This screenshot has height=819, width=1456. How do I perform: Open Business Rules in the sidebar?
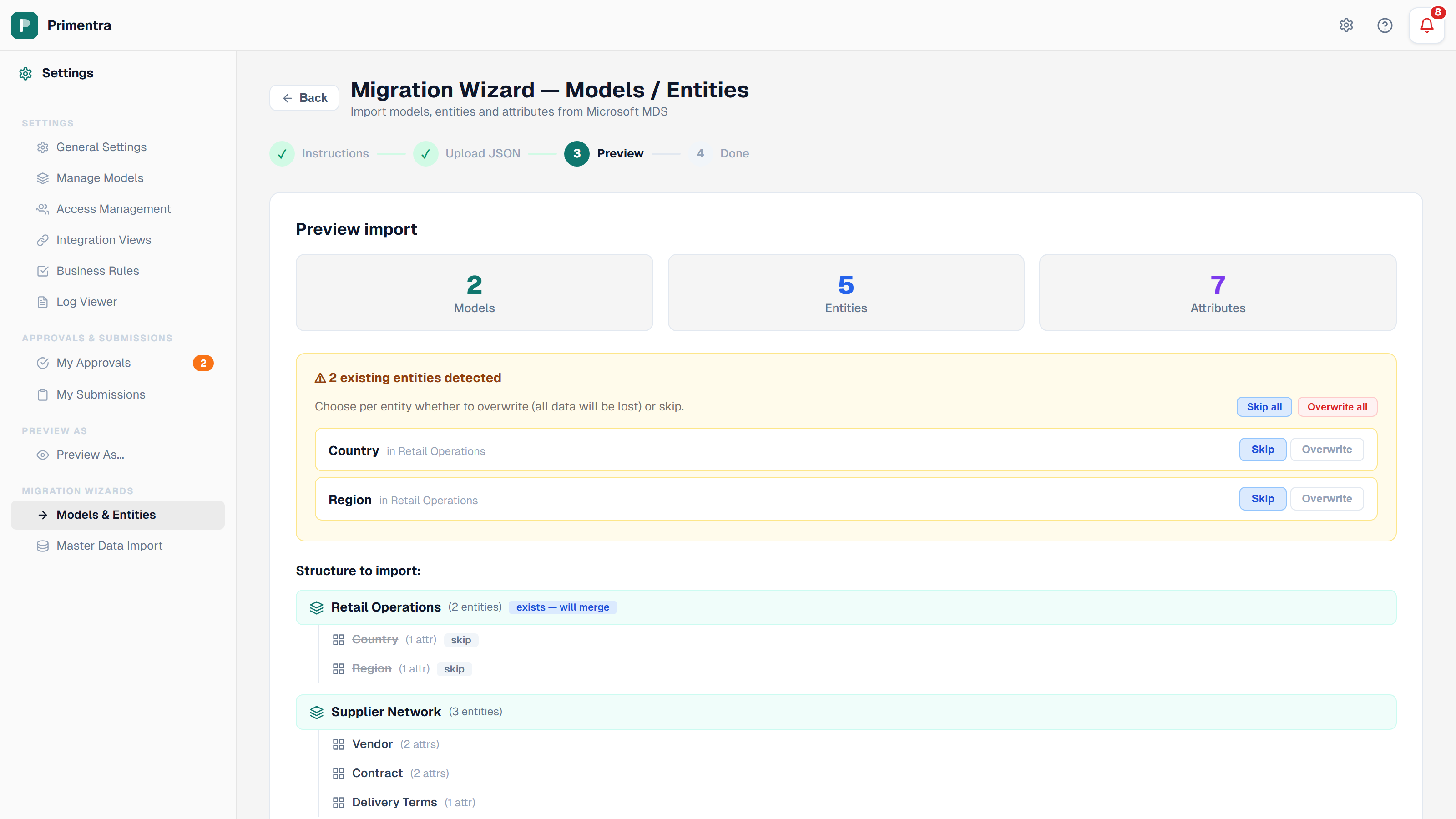(x=117, y=271)
